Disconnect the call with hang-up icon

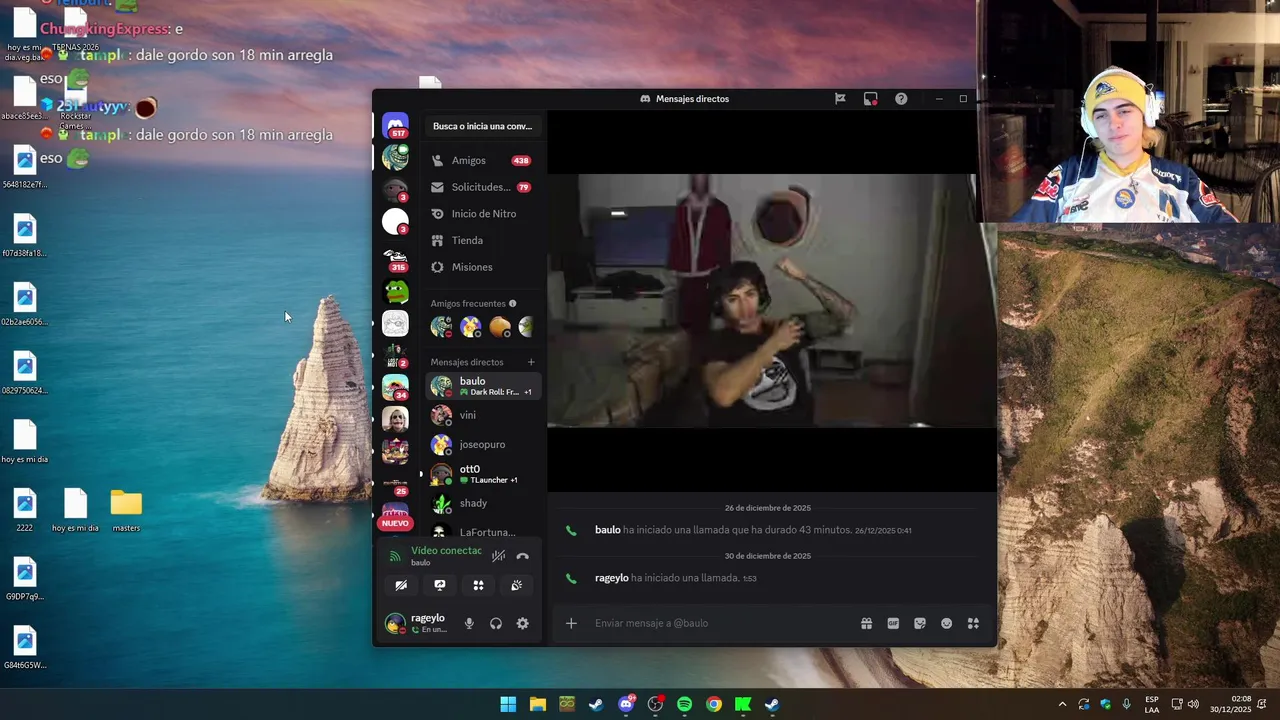(522, 556)
